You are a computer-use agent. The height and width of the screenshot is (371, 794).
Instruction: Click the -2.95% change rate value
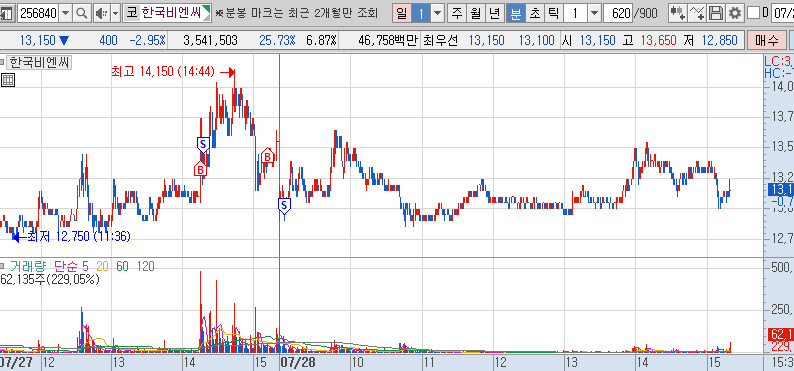pyautogui.click(x=147, y=40)
